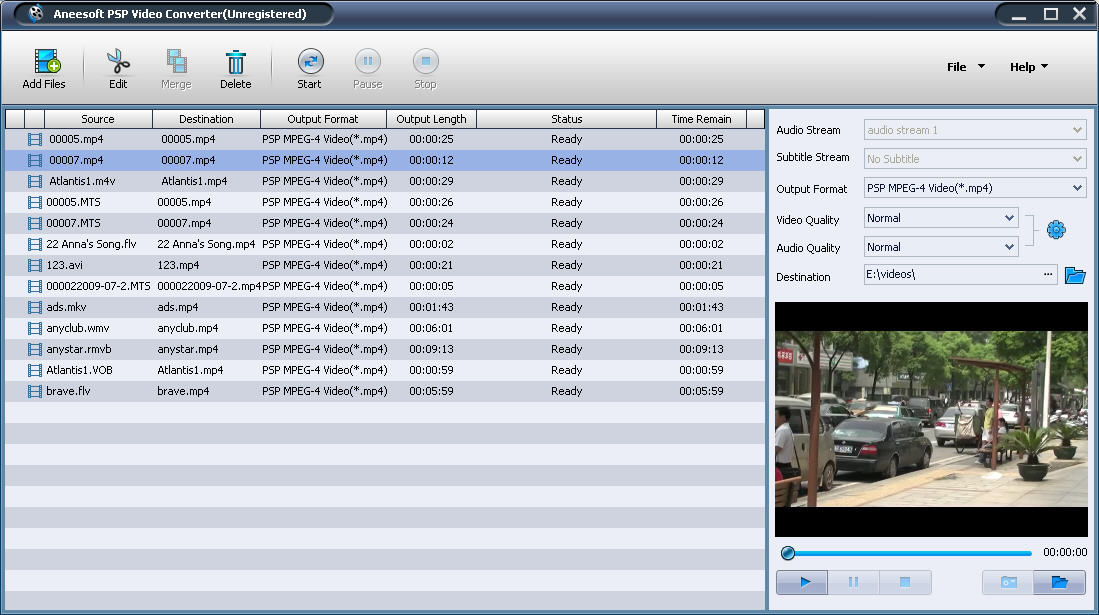Delete selected file with trash icon

pos(236,62)
